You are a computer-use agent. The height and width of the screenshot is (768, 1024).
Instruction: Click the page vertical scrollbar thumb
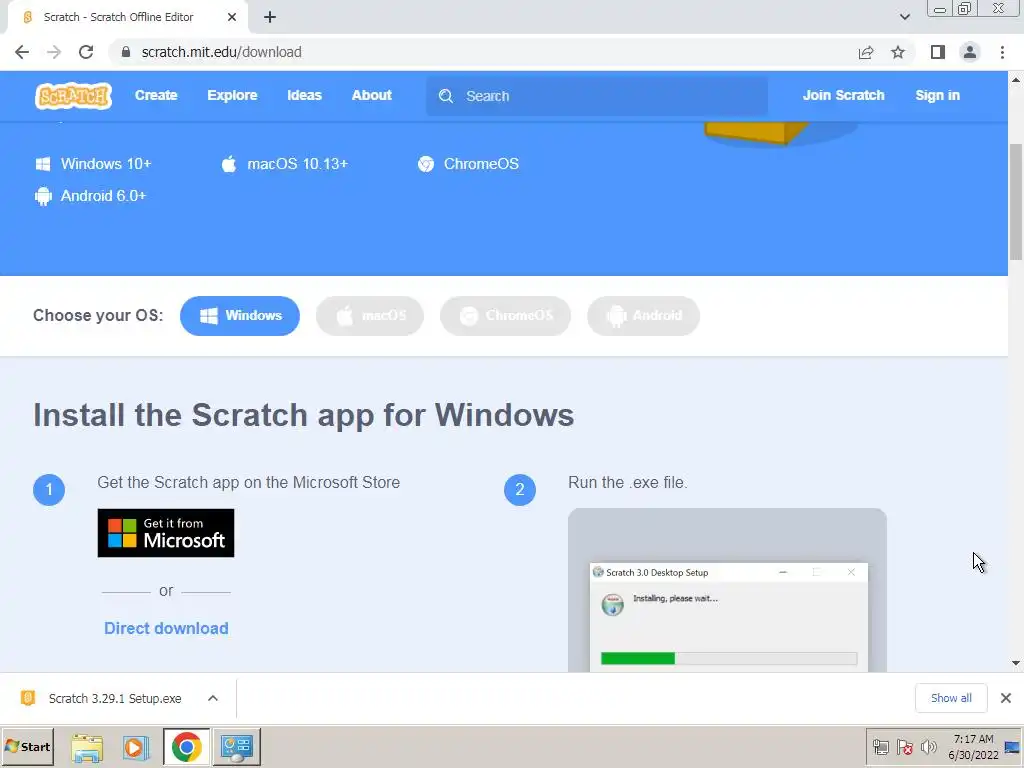coord(1016,202)
